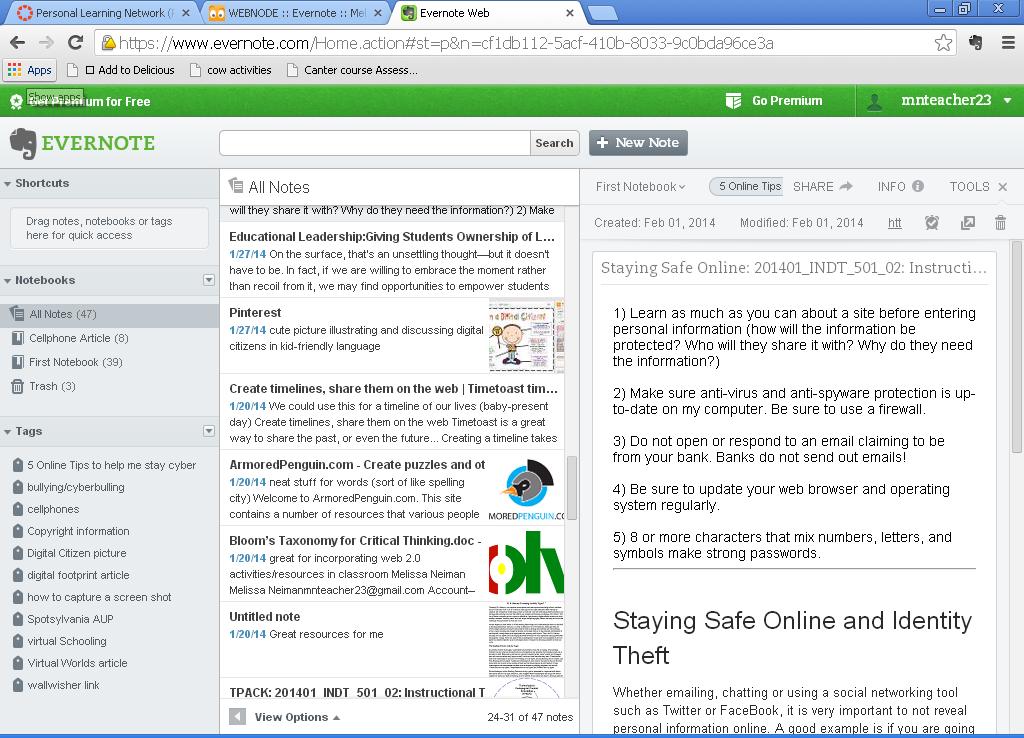Click tag icon beside wallwisher link
1024x738 pixels.
pos(18,685)
